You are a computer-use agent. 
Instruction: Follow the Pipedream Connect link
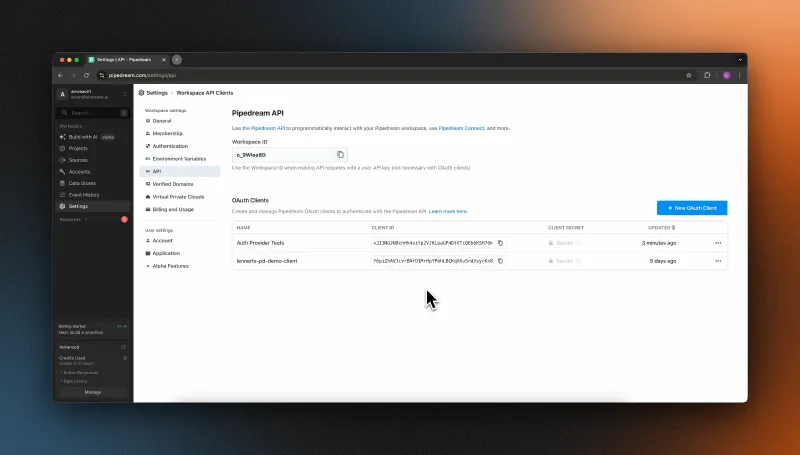click(x=461, y=128)
